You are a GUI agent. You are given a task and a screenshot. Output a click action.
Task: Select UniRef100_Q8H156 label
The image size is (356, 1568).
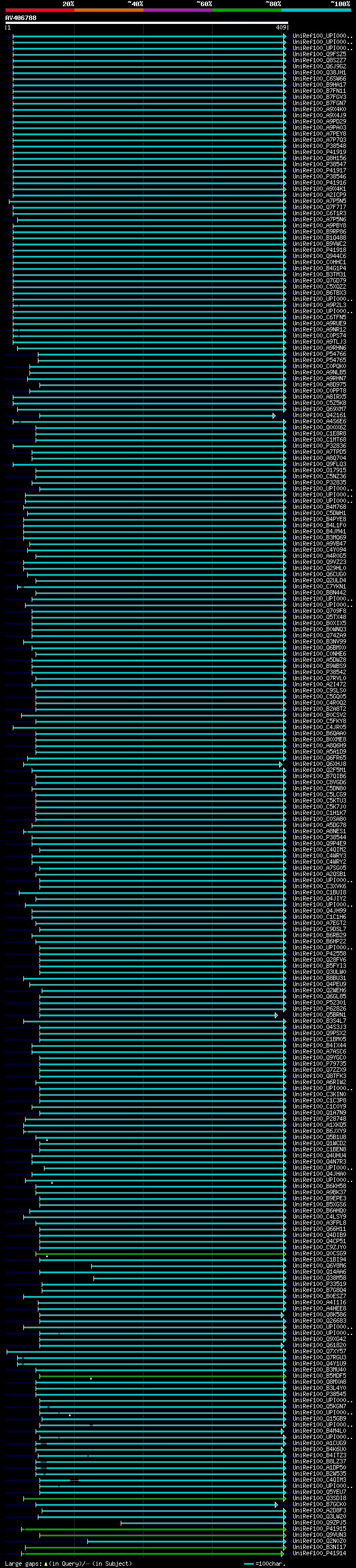(319, 159)
